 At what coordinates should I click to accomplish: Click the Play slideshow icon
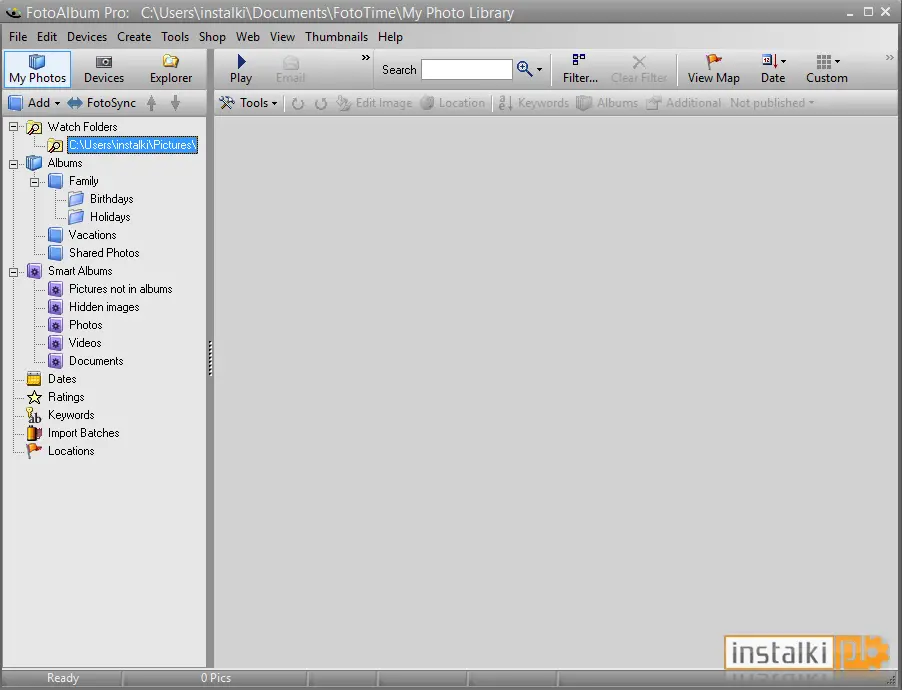pyautogui.click(x=241, y=62)
